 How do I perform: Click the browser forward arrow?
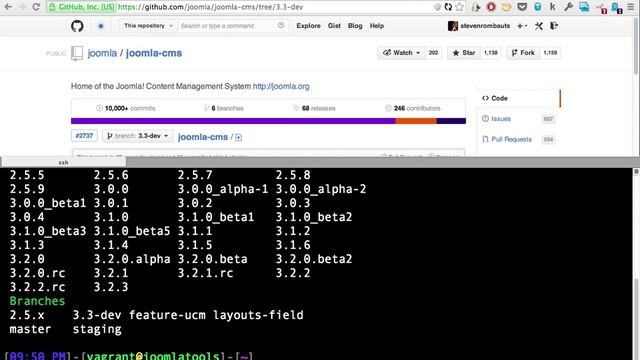tap(22, 7)
